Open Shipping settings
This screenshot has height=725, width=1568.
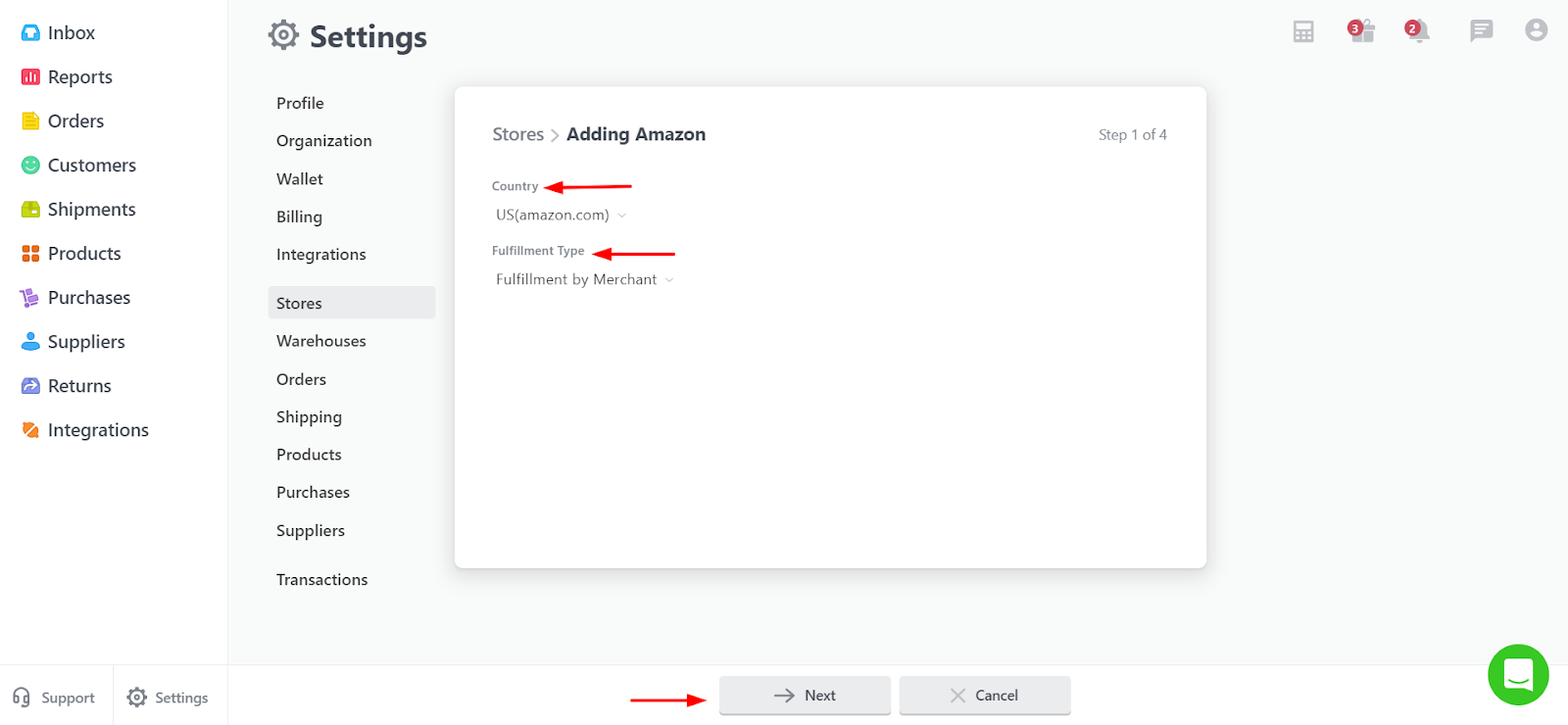click(x=309, y=417)
